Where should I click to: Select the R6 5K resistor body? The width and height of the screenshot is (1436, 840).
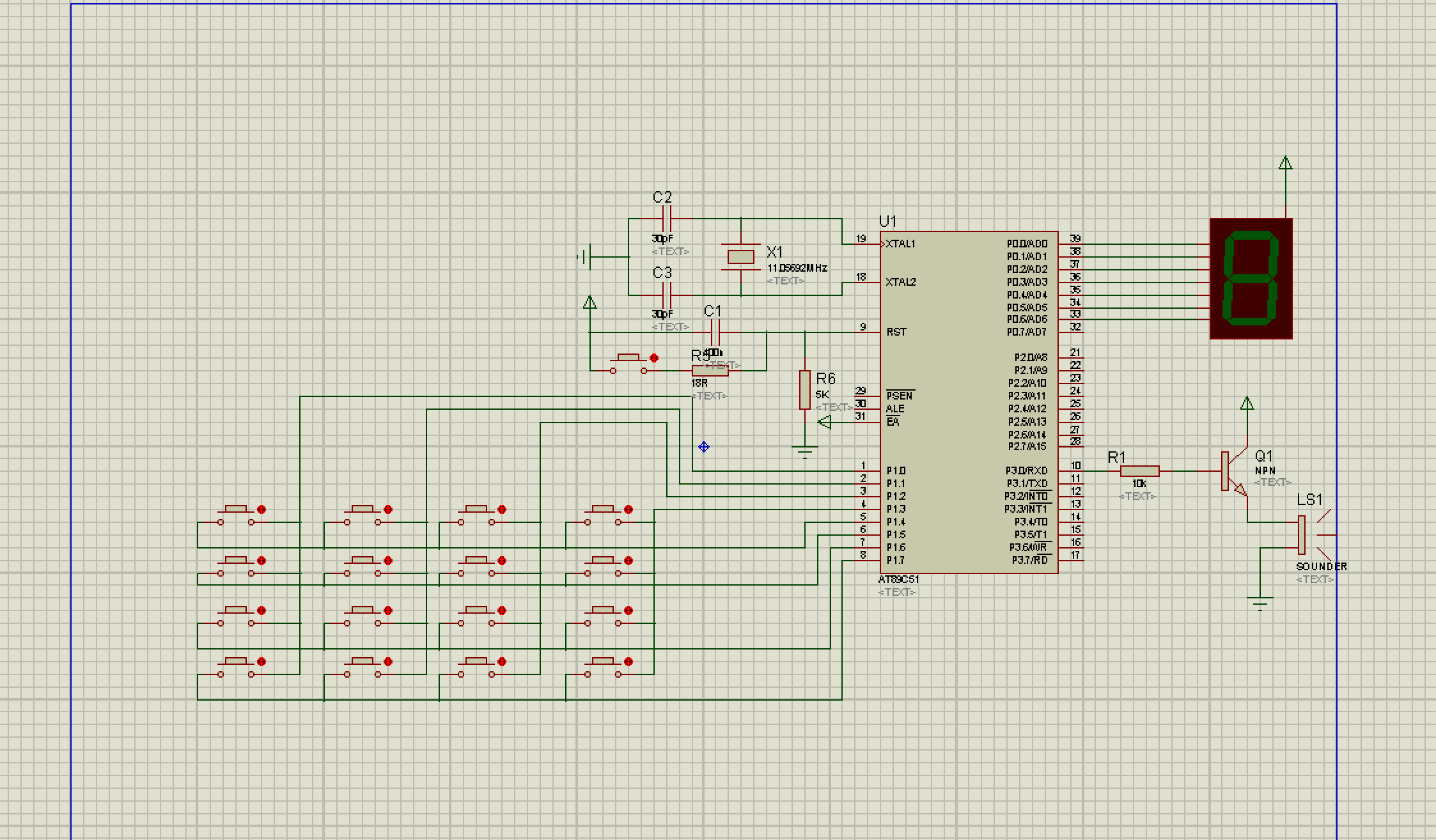point(805,389)
